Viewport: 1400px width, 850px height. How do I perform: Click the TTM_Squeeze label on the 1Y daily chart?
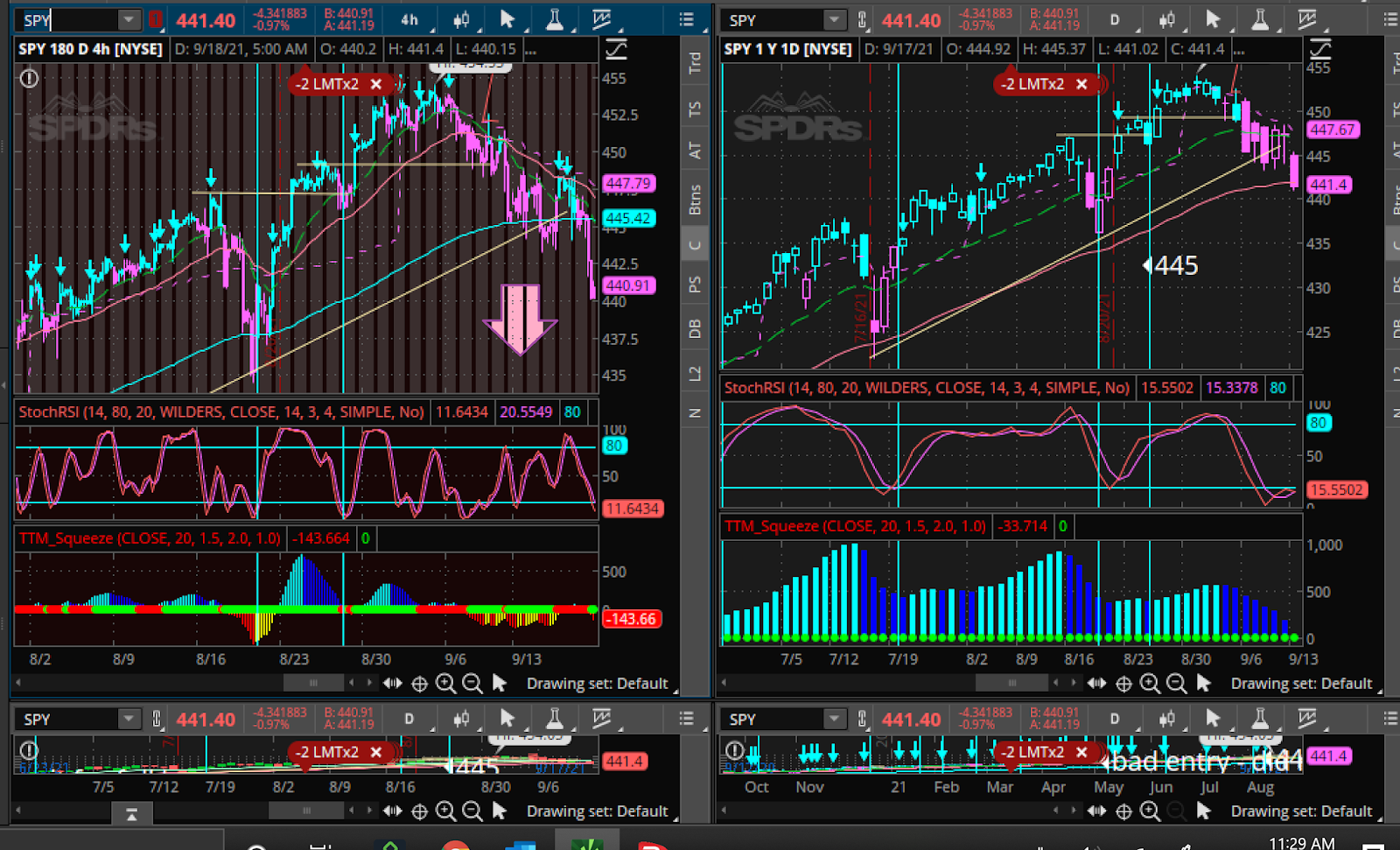(x=855, y=526)
